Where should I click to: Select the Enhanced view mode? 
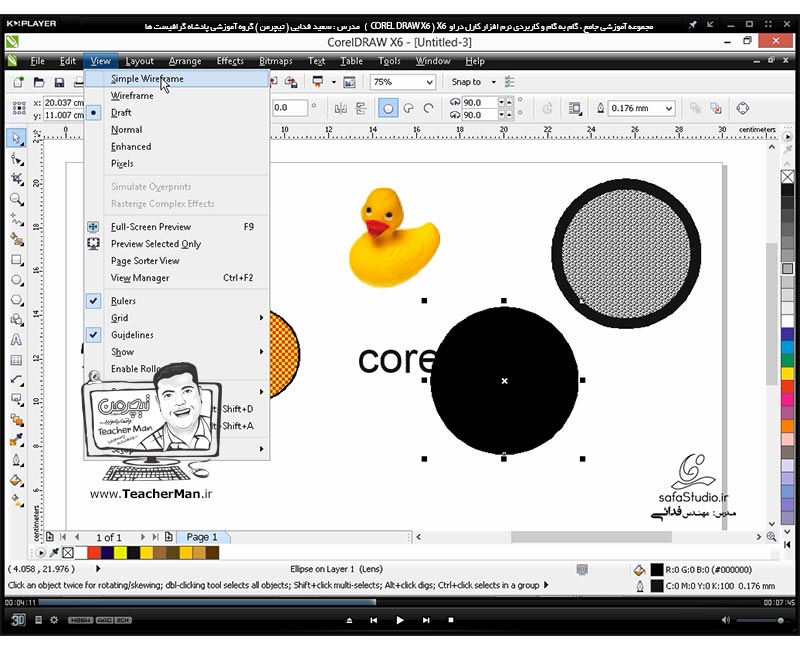(x=177, y=146)
